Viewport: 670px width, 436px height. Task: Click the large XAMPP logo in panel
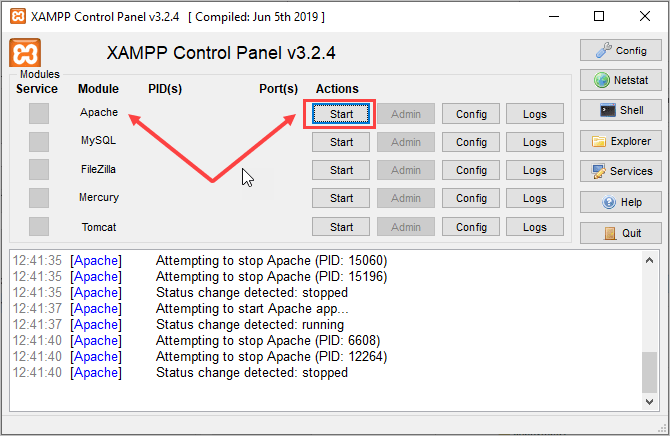tap(25, 53)
